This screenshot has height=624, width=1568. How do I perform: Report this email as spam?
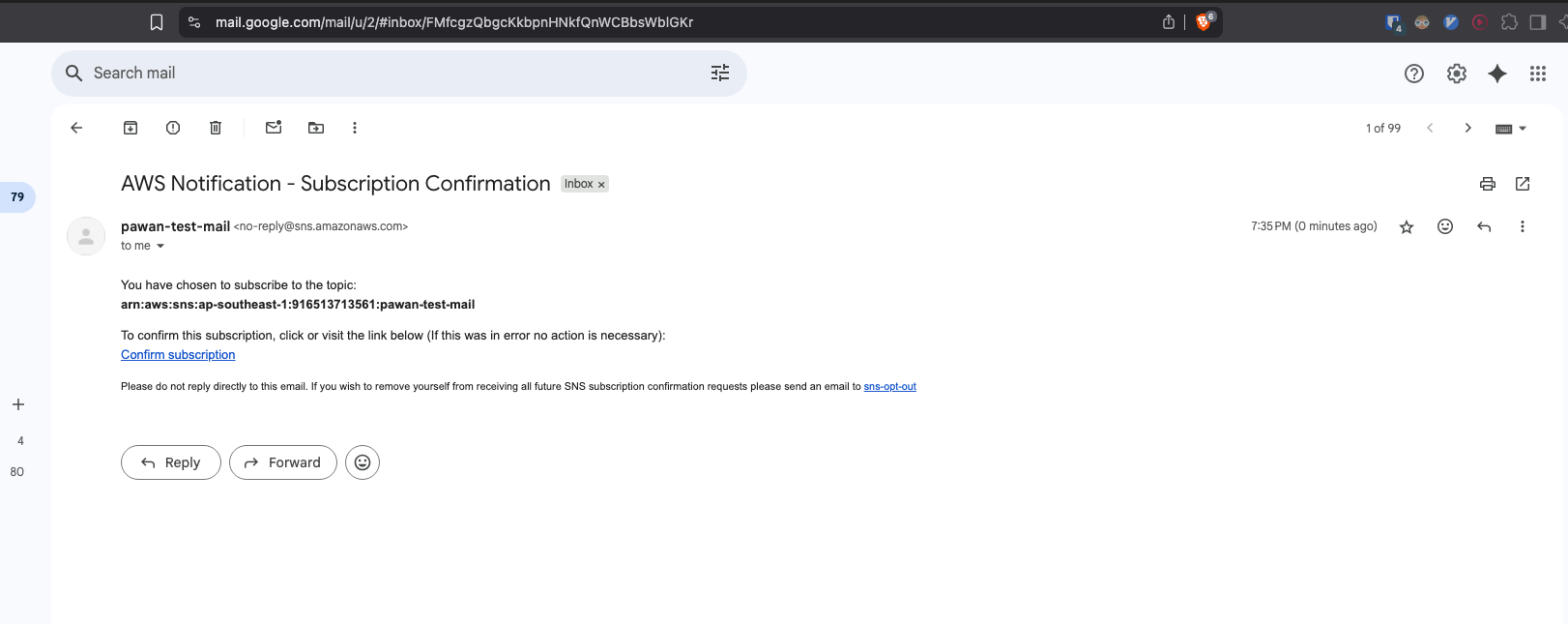tap(173, 128)
